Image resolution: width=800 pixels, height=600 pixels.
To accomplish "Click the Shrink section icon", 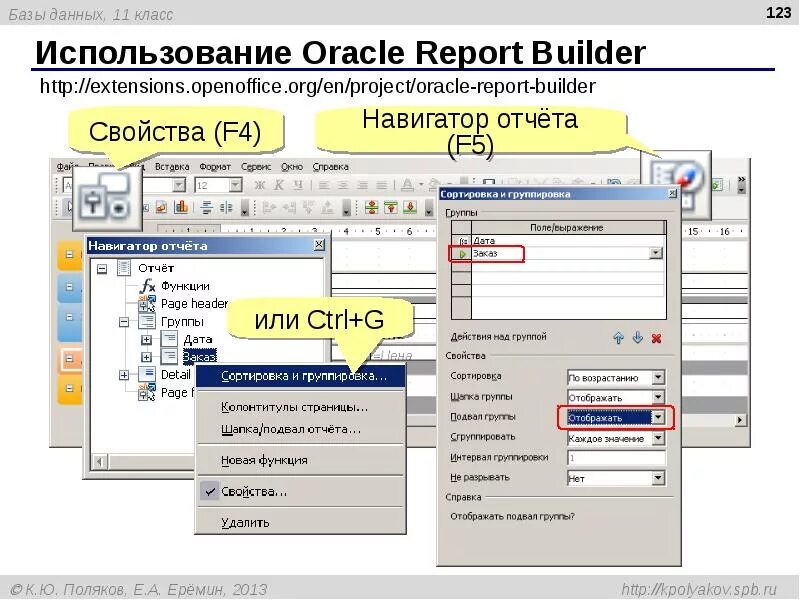I will click(371, 207).
